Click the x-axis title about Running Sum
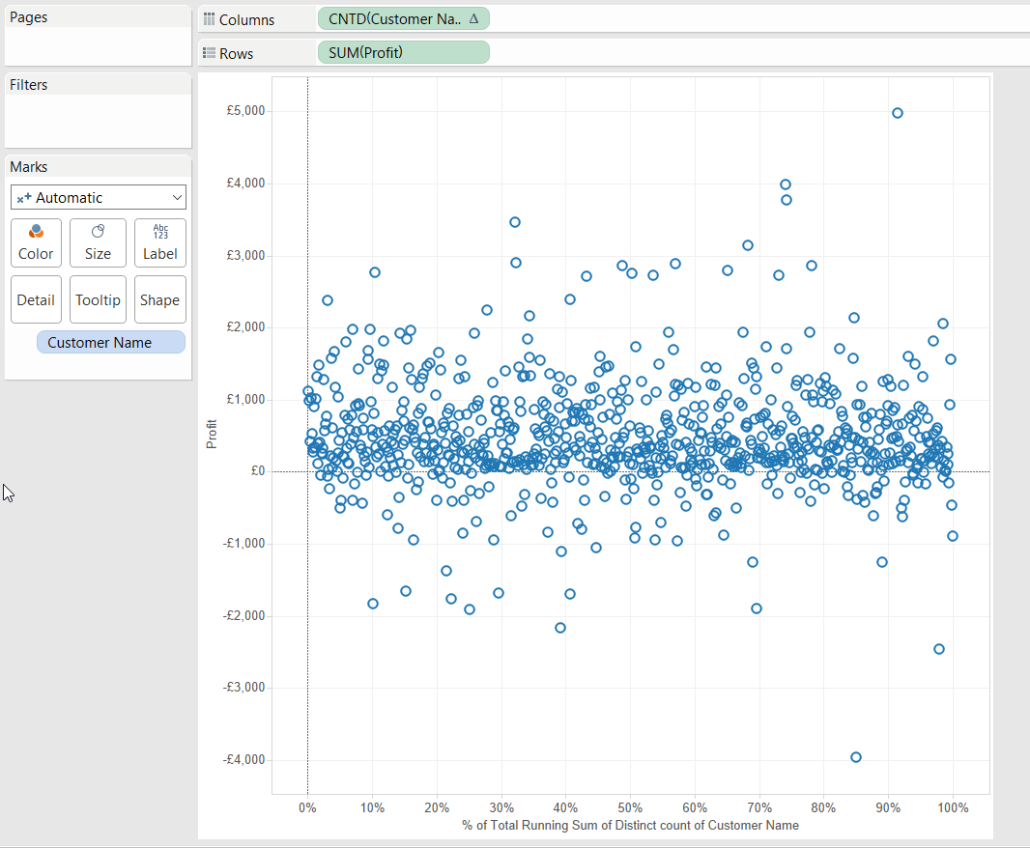Screen dimensions: 1030x848 tap(630, 825)
